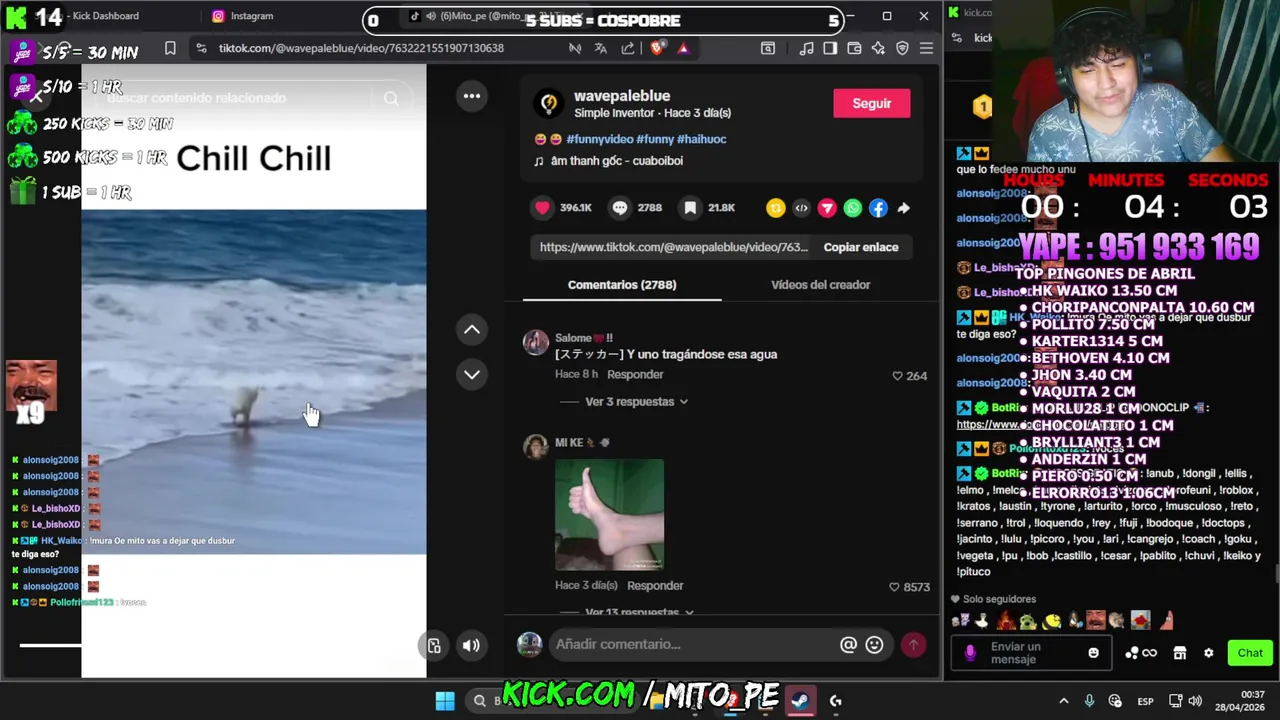Open the thumbs-up image in MI KE's comment

[x=609, y=514]
